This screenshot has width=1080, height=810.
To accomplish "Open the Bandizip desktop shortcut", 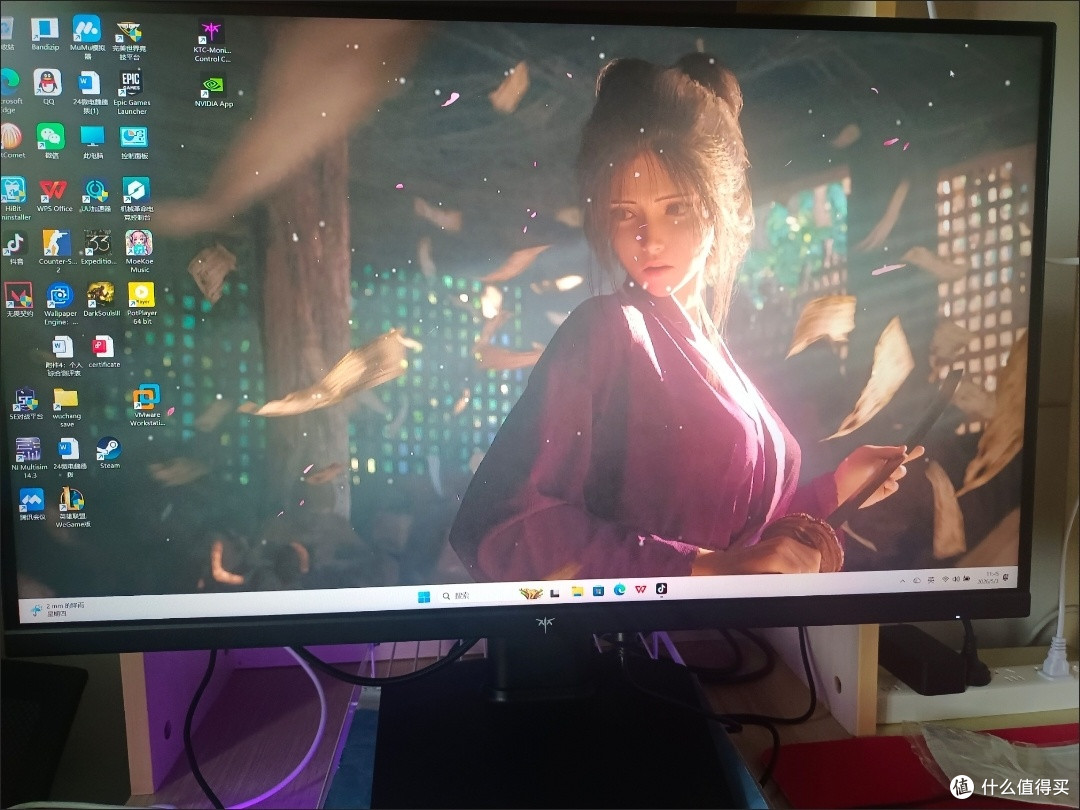I will click(45, 34).
